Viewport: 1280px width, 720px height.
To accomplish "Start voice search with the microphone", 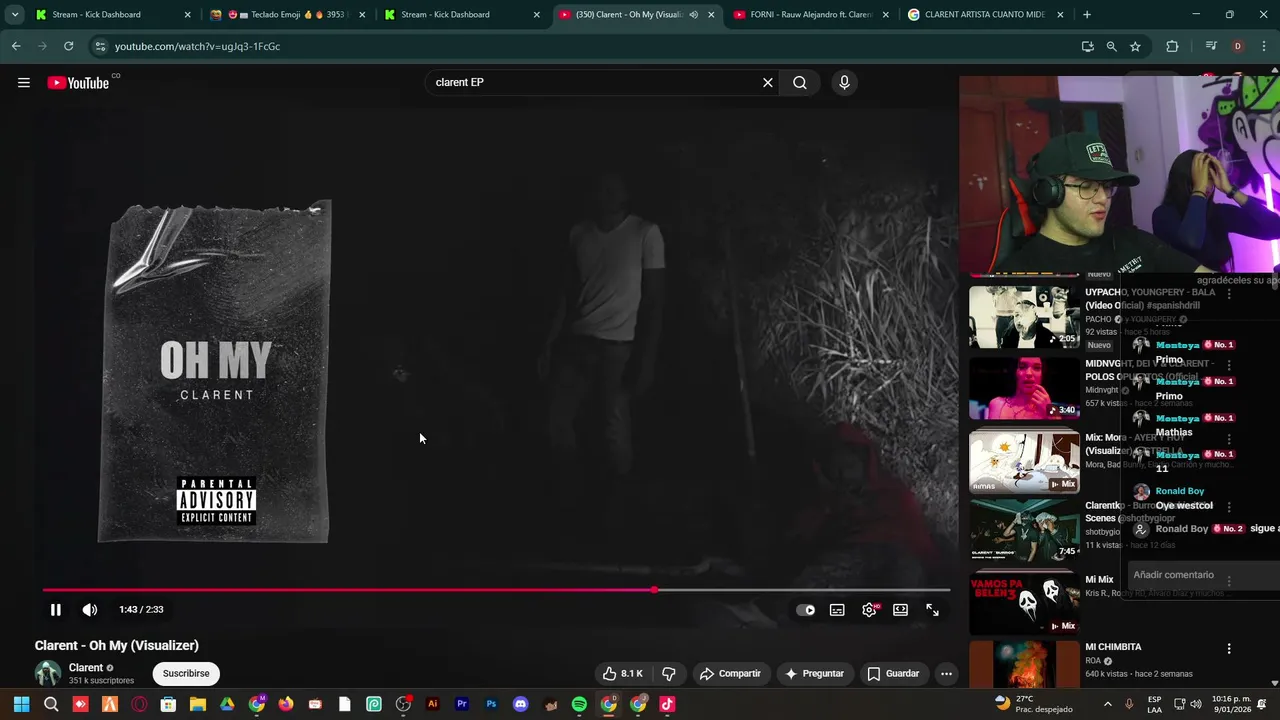I will click(x=844, y=83).
